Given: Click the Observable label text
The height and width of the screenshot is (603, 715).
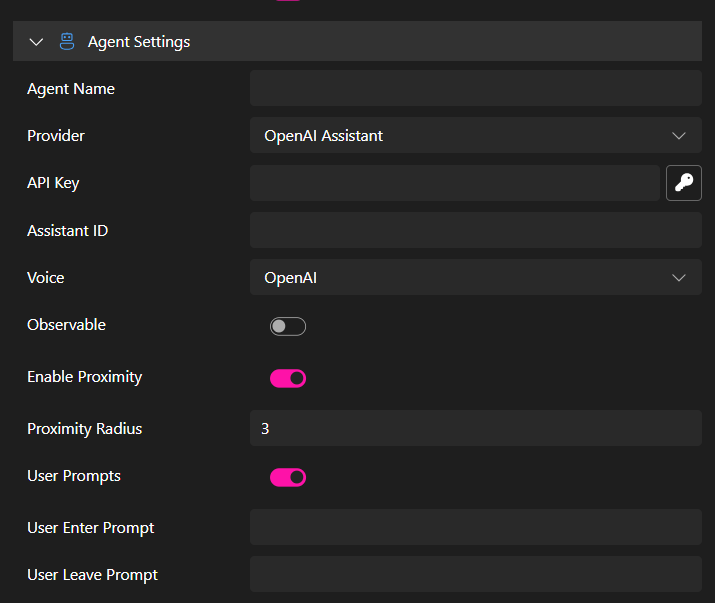Looking at the screenshot, I should (66, 325).
